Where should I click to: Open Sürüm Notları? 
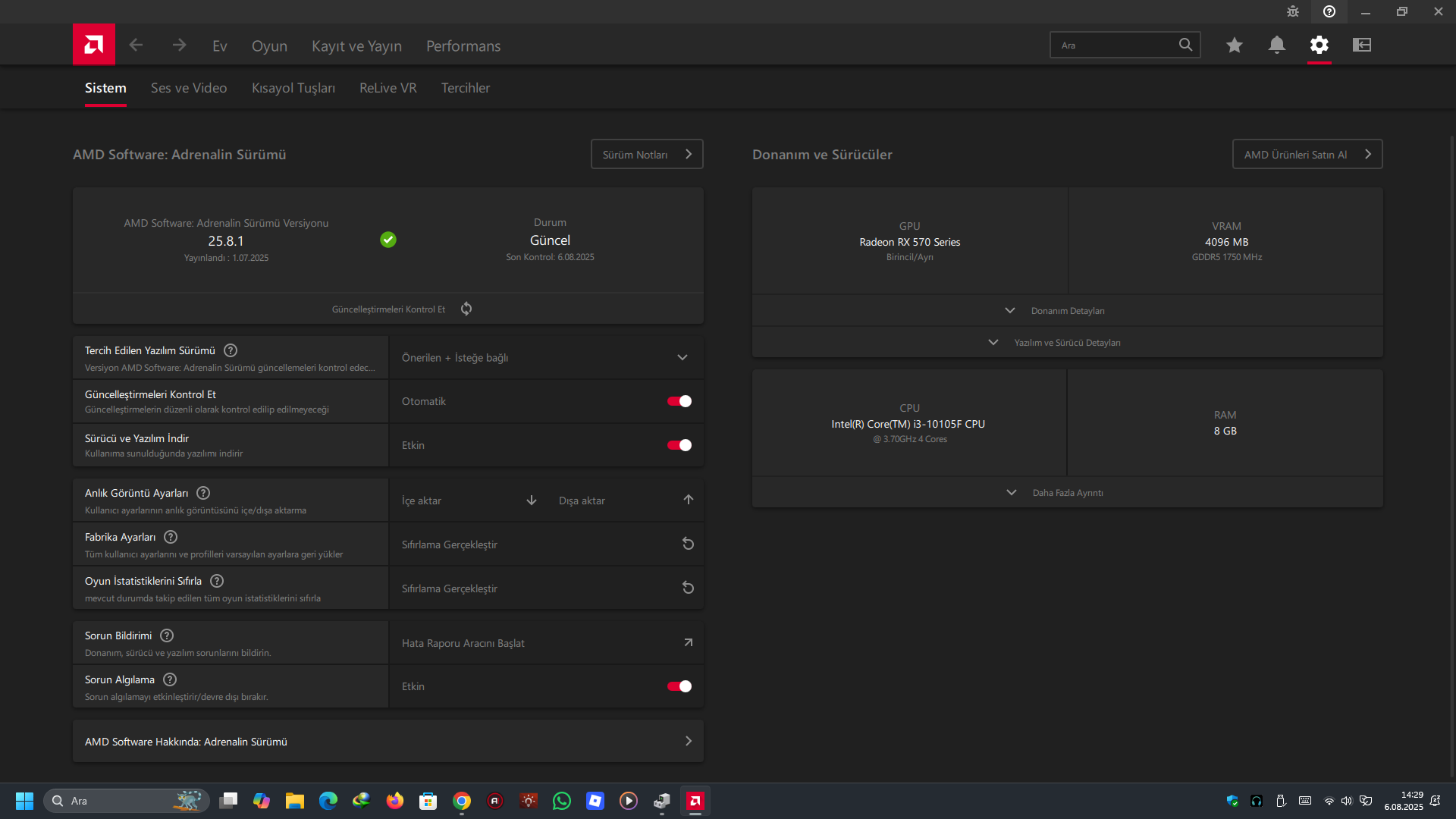647,154
